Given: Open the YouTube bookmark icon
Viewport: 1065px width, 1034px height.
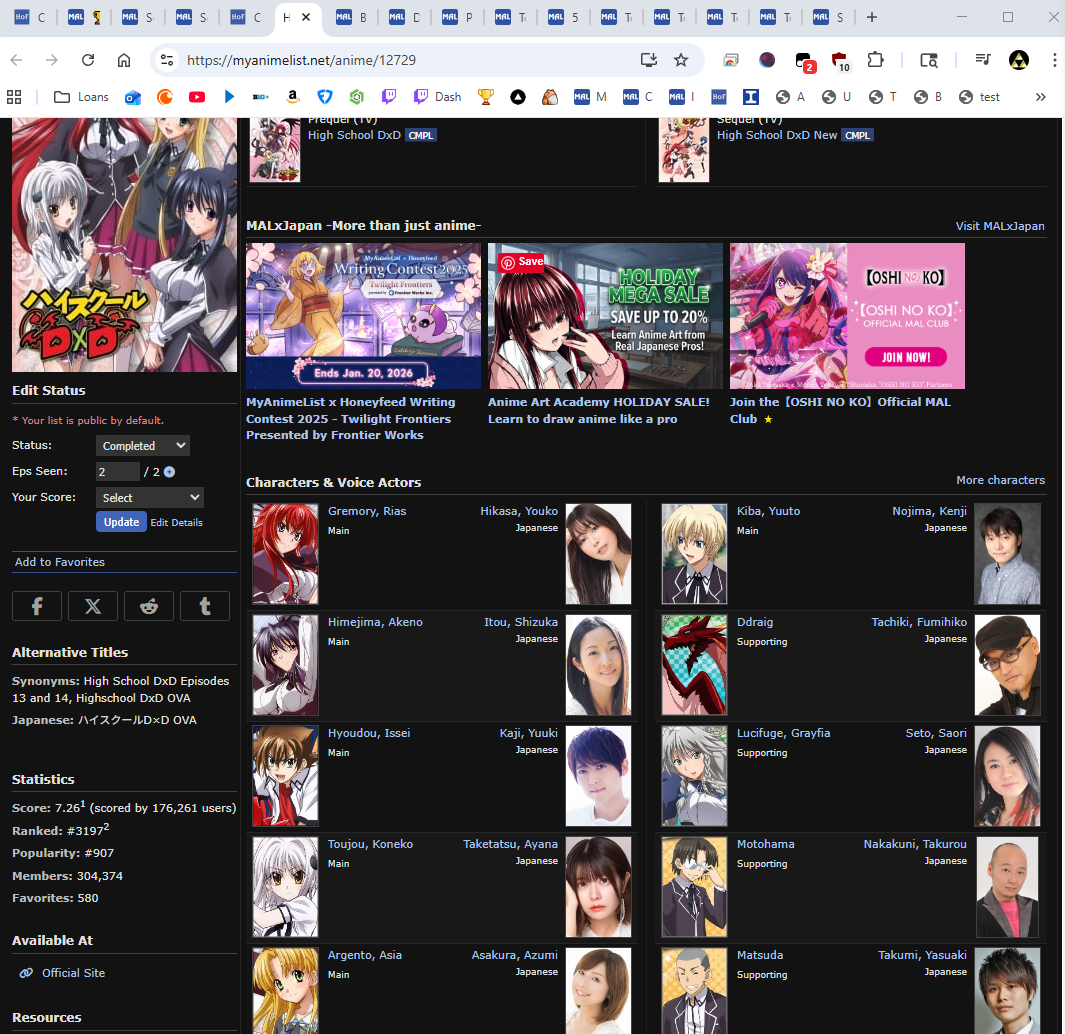Looking at the screenshot, I should coord(197,97).
